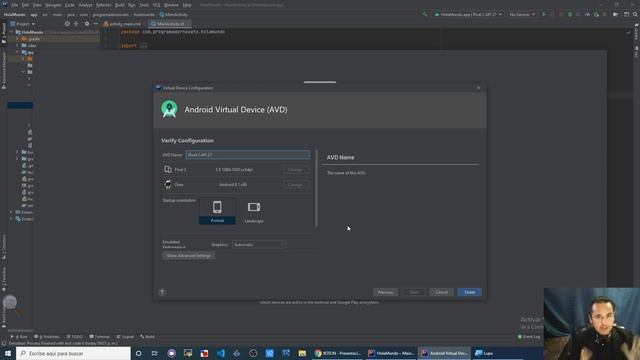Select Portrait startup orientation
Image resolution: width=640 pixels, height=360 pixels.
coord(217,211)
